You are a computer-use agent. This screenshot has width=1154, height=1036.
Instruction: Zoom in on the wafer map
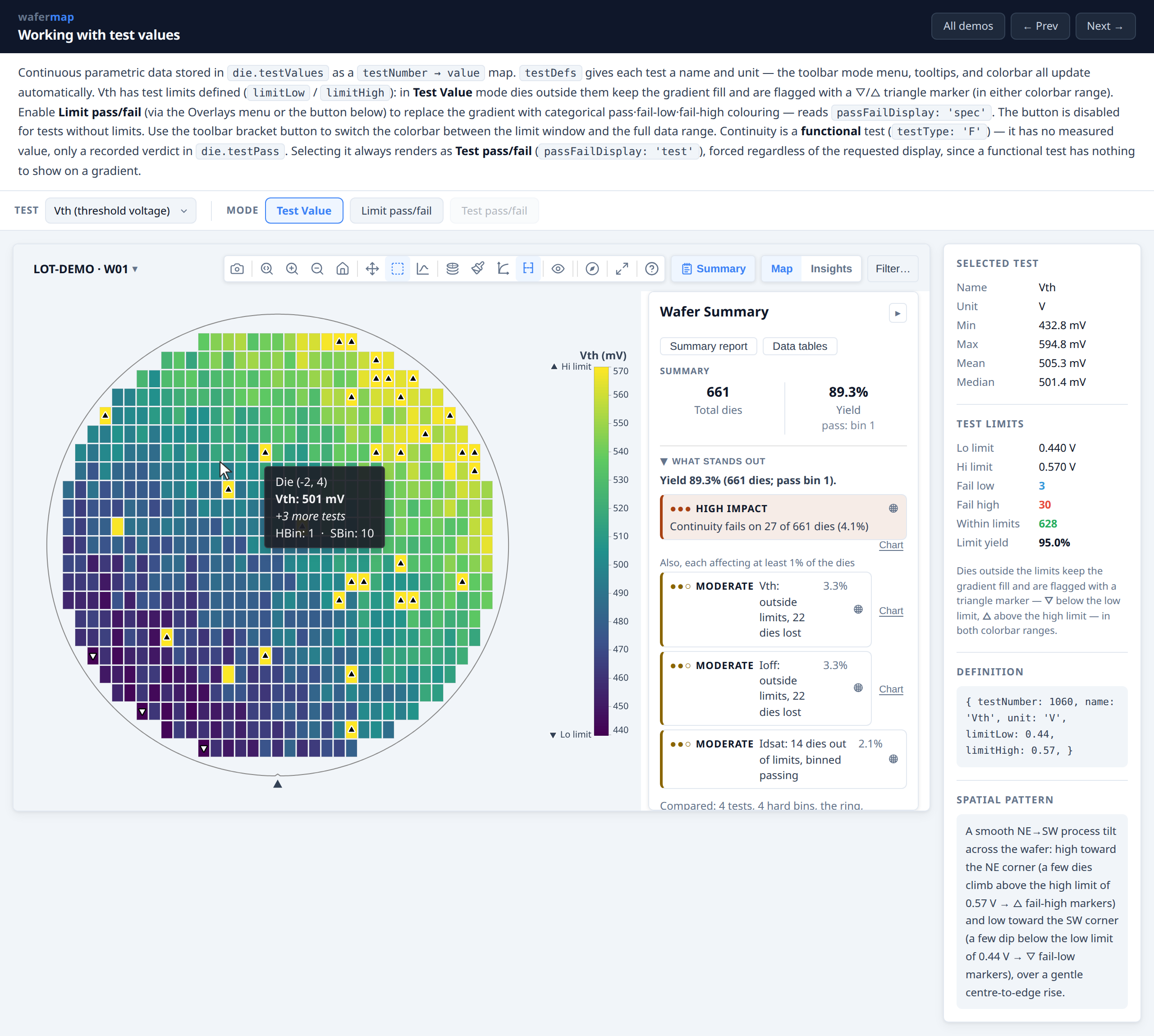click(x=292, y=269)
